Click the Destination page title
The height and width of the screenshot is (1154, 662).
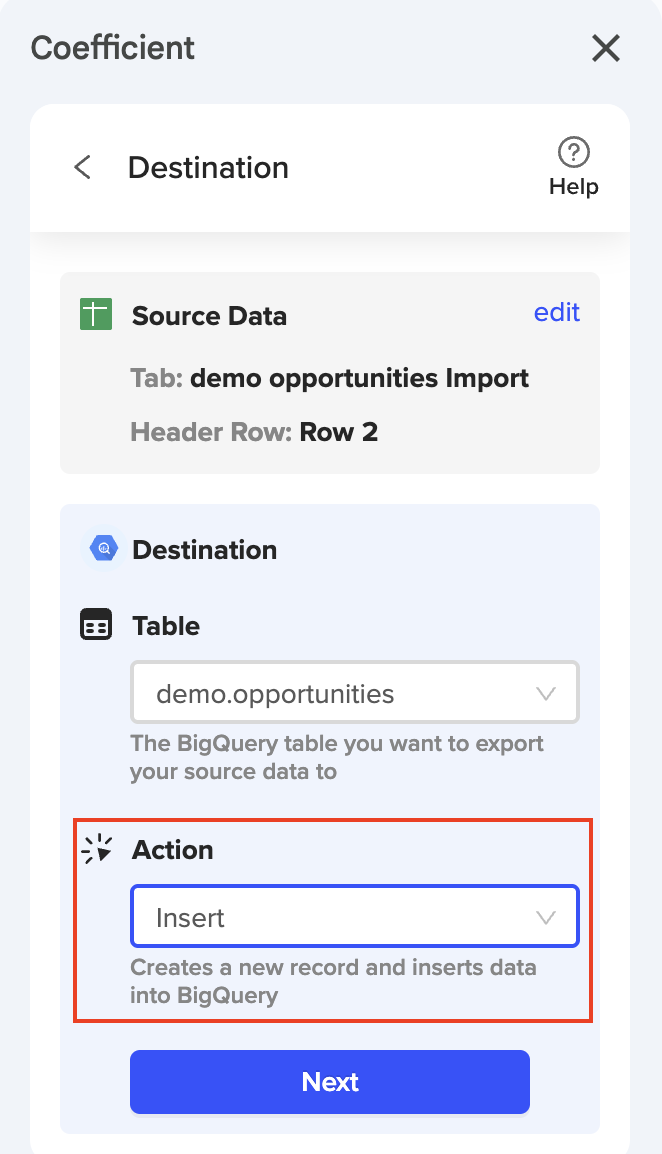click(x=208, y=167)
